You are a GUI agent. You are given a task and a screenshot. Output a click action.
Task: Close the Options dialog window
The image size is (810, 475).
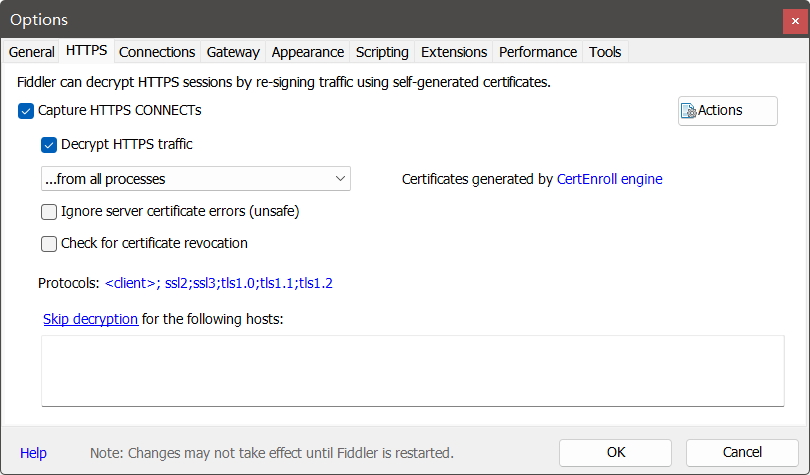[795, 21]
